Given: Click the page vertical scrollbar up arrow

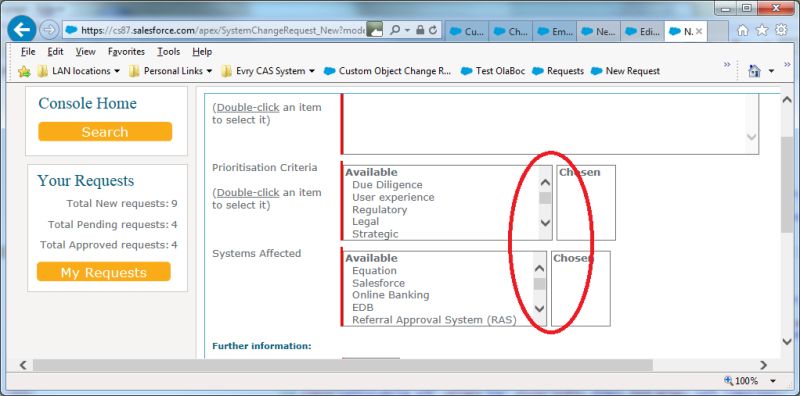Looking at the screenshot, I should coord(787,100).
